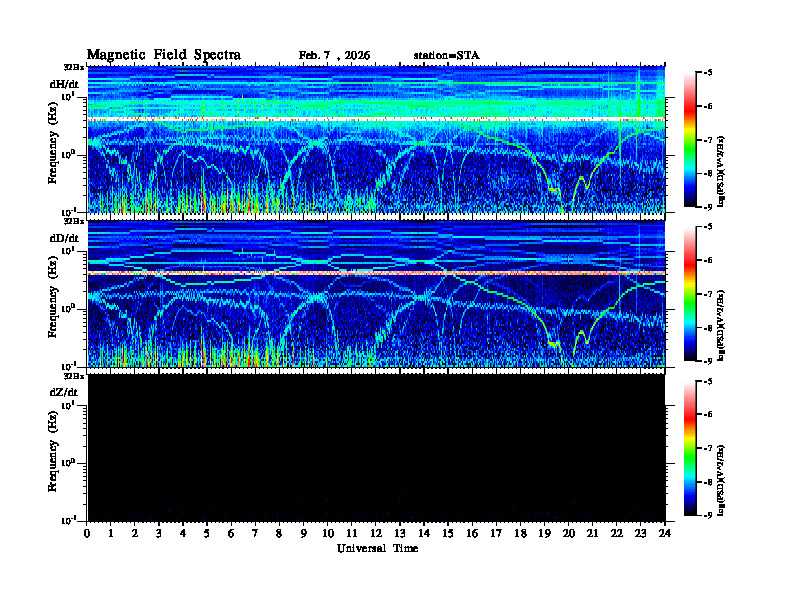792x612 pixels.
Task: Click the -7 label on dZ/dt color bar
Action: click(709, 448)
